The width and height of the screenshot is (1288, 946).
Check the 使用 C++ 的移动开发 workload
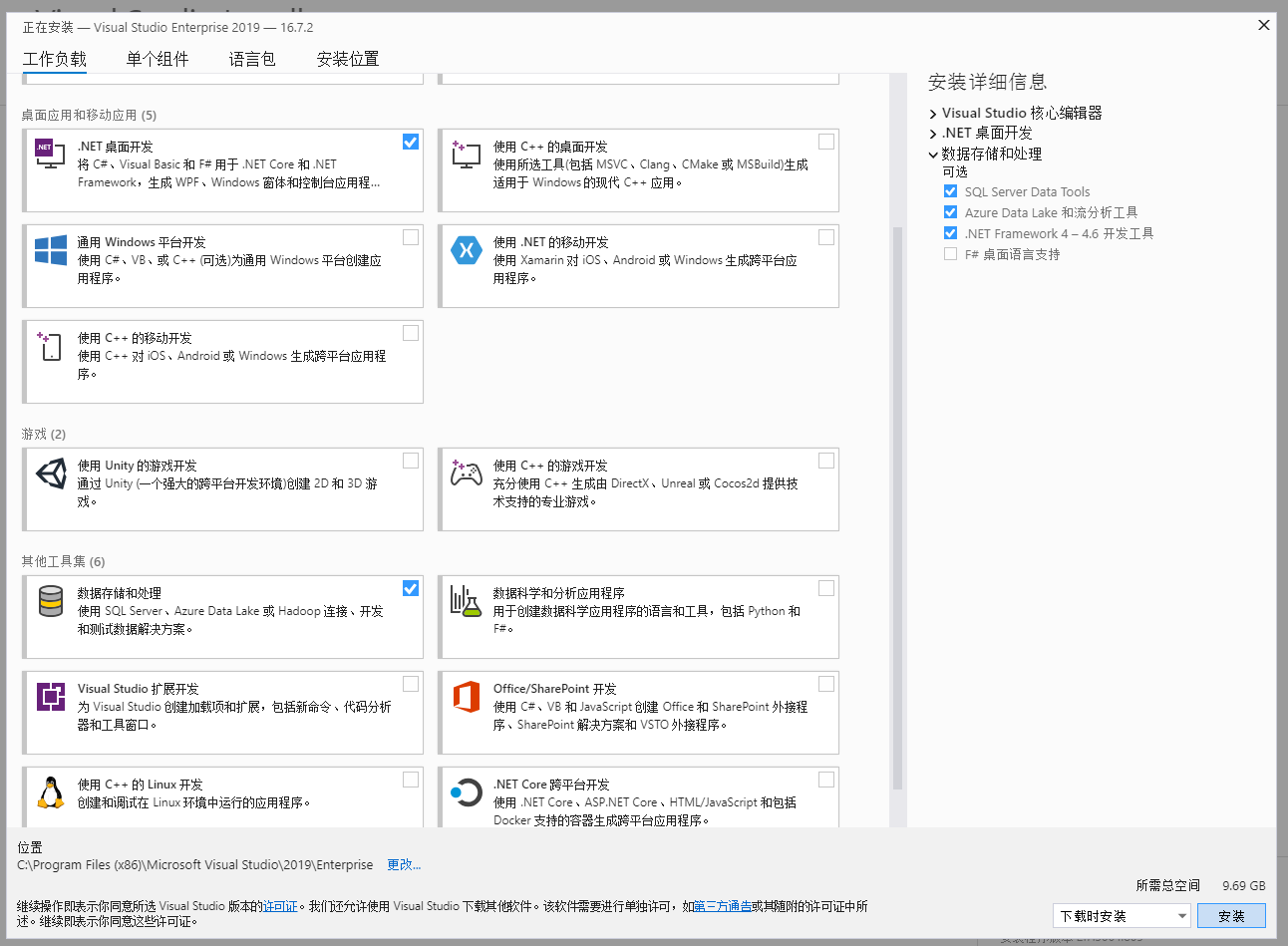[x=411, y=333]
